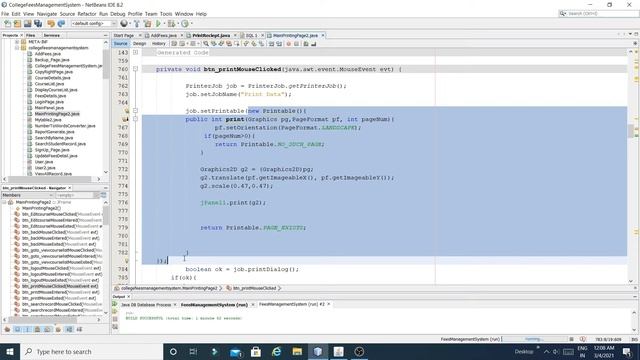Close the MainPrintingPage2.java tab
Screen dimensions: 640x360
pos(323,36)
